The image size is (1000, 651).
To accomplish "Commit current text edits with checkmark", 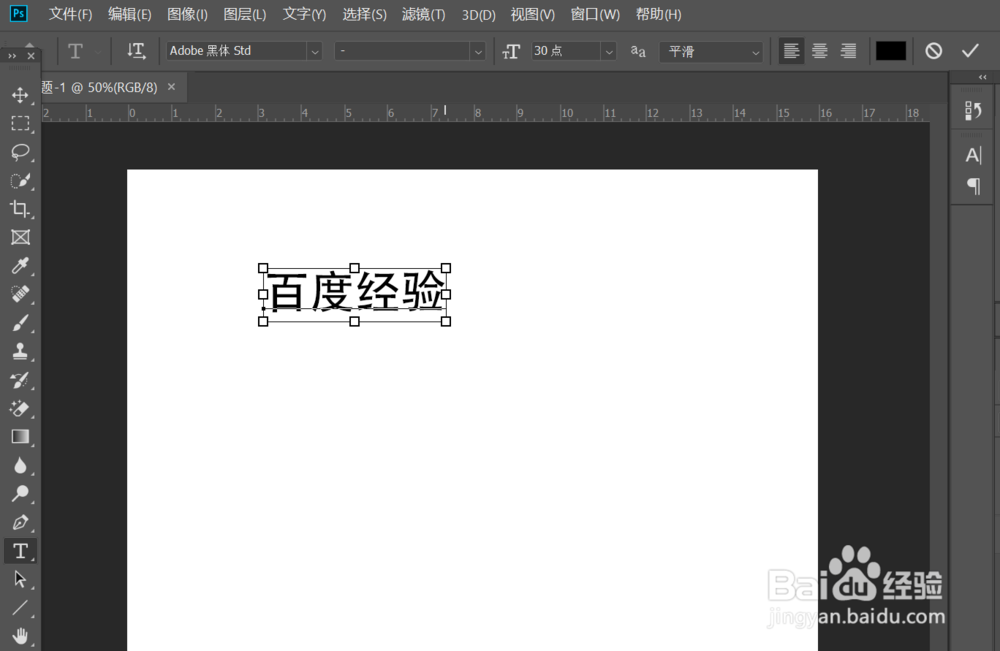I will coord(970,51).
